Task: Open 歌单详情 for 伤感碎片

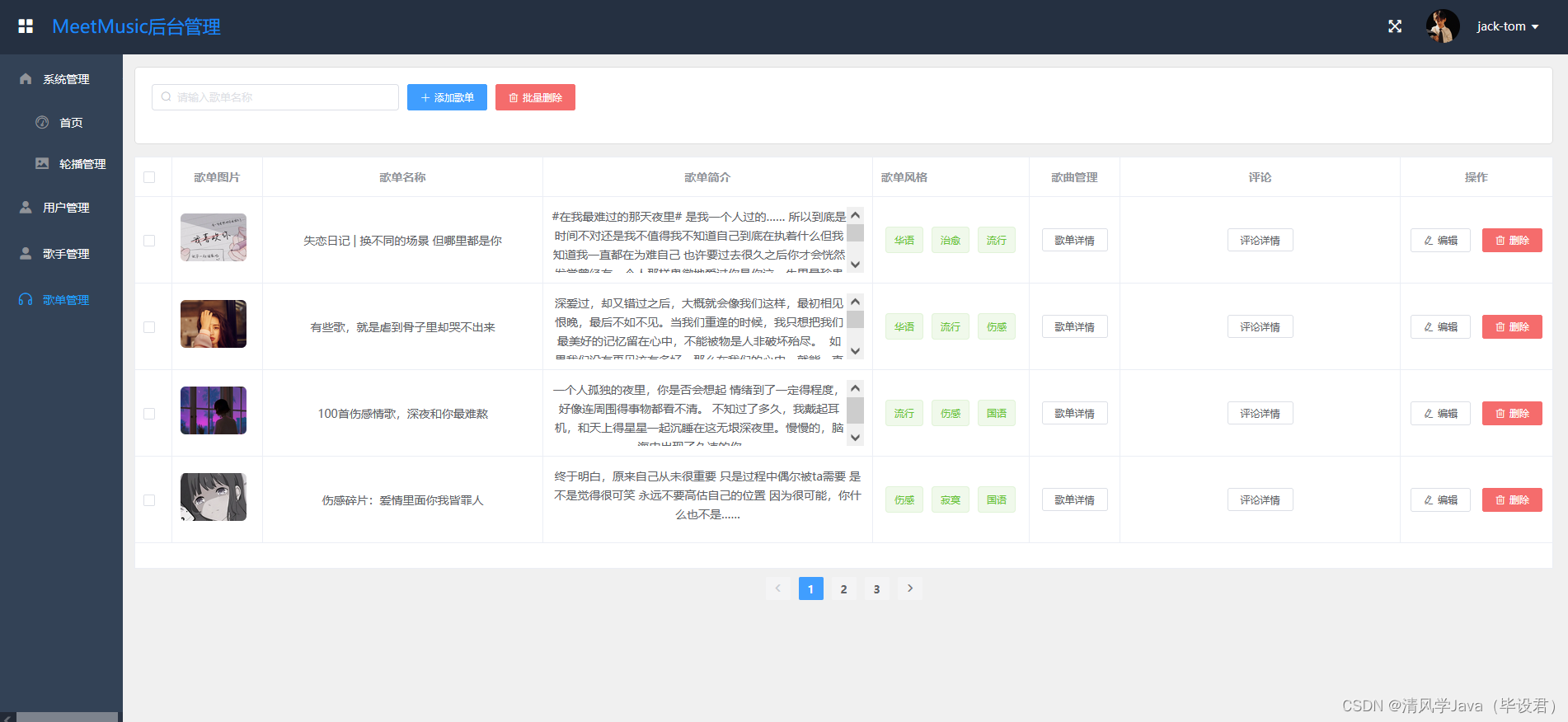Action: 1075,499
